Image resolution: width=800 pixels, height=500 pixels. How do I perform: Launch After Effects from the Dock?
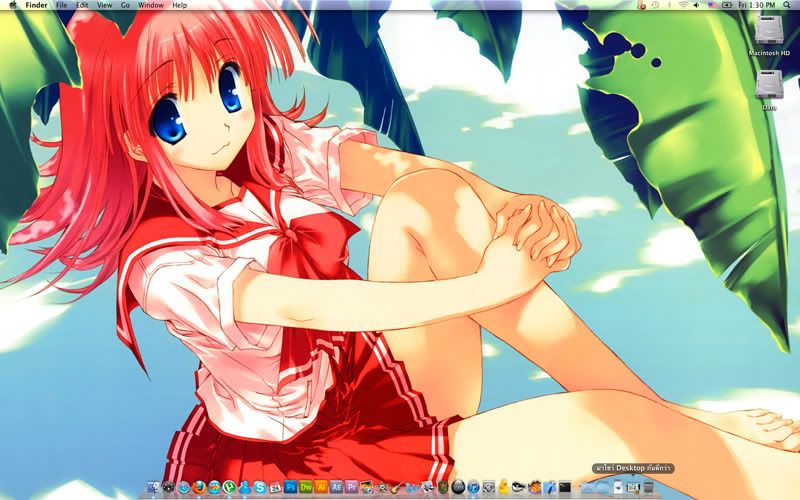click(336, 488)
